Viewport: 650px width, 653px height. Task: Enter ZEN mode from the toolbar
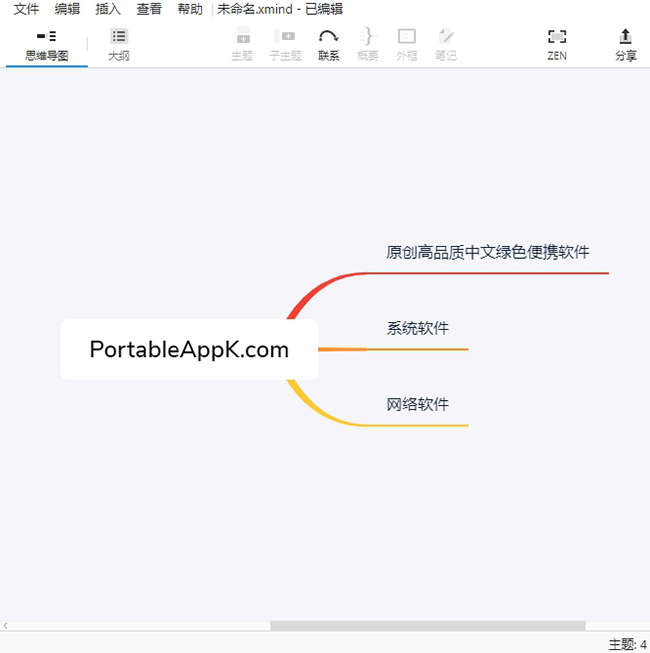[x=557, y=37]
